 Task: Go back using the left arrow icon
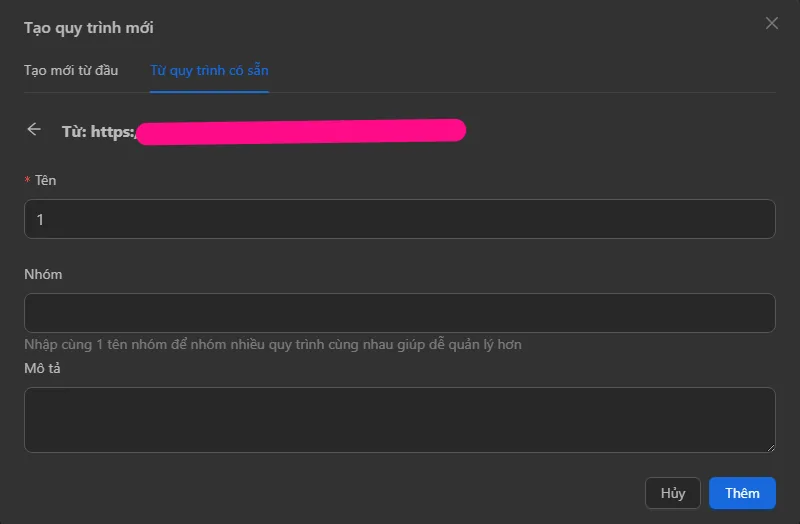[x=34, y=130]
